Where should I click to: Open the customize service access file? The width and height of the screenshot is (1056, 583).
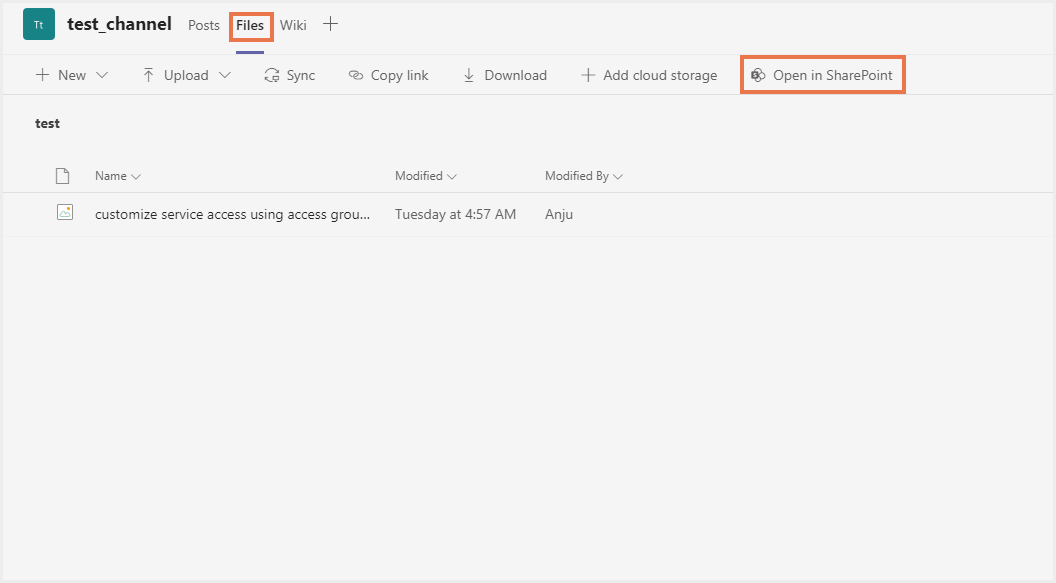[x=232, y=214]
